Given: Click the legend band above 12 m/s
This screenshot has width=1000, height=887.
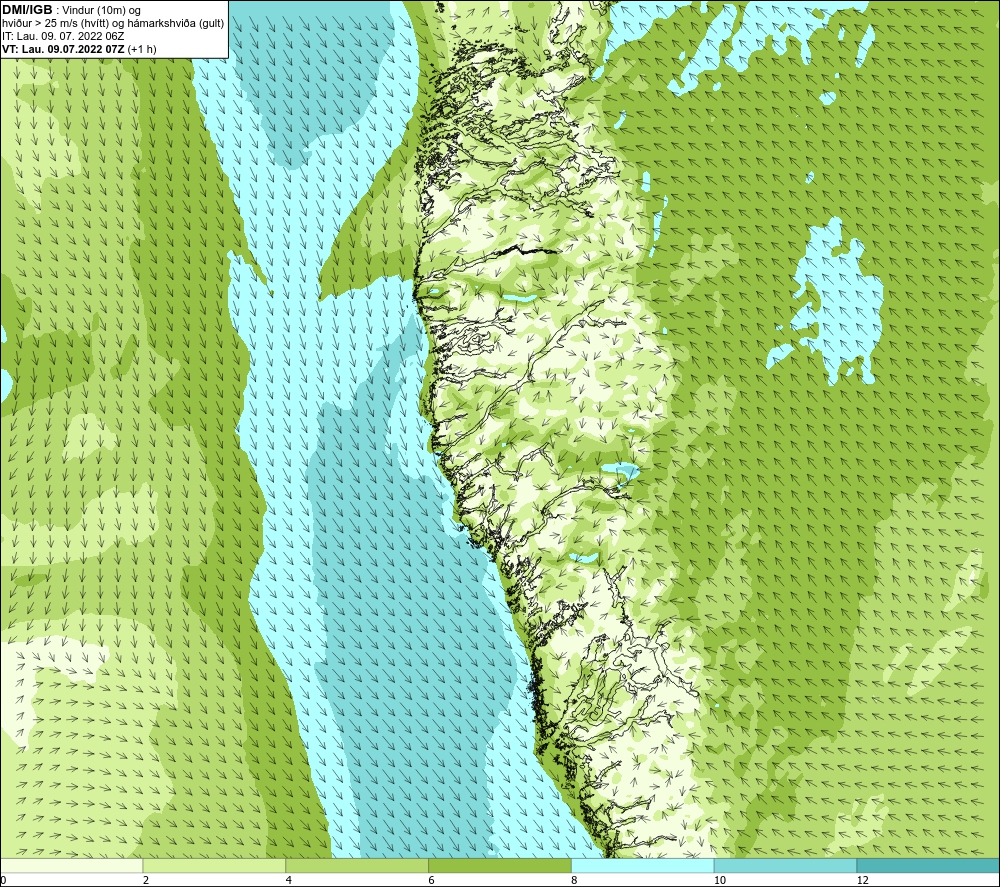Looking at the screenshot, I should point(929,865).
